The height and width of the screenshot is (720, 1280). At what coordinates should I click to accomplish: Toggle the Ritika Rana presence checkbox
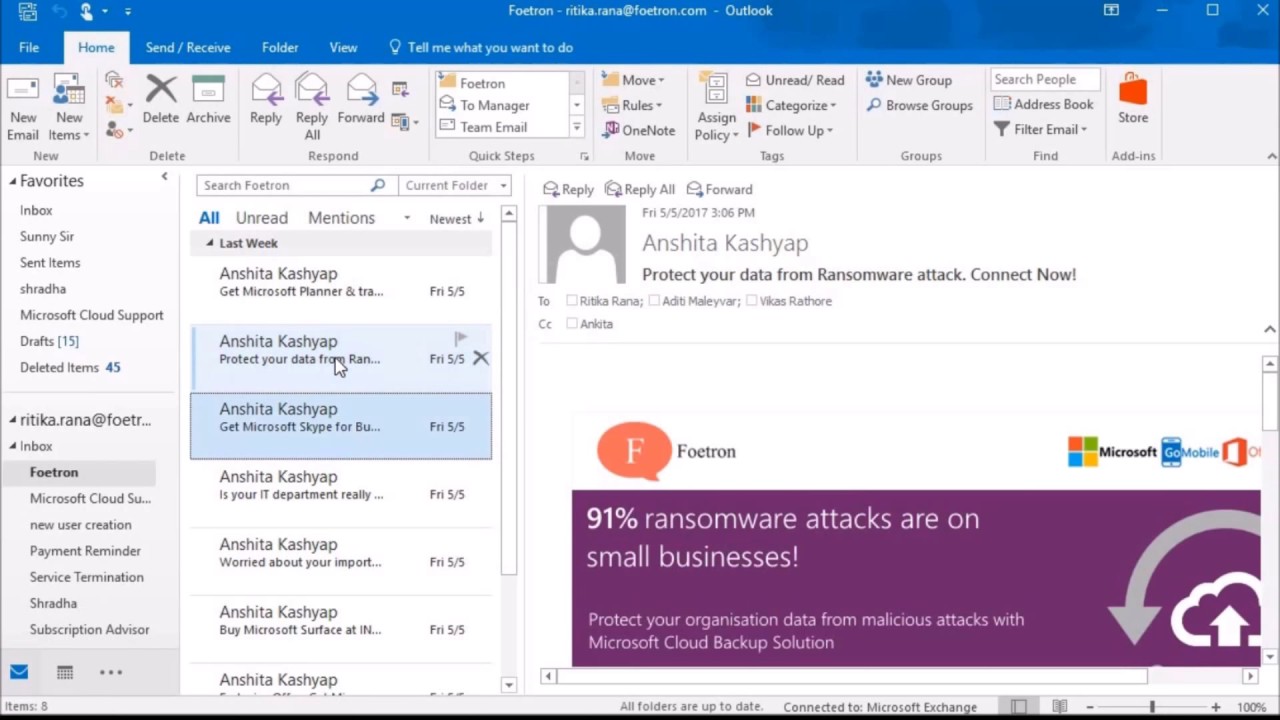[572, 300]
